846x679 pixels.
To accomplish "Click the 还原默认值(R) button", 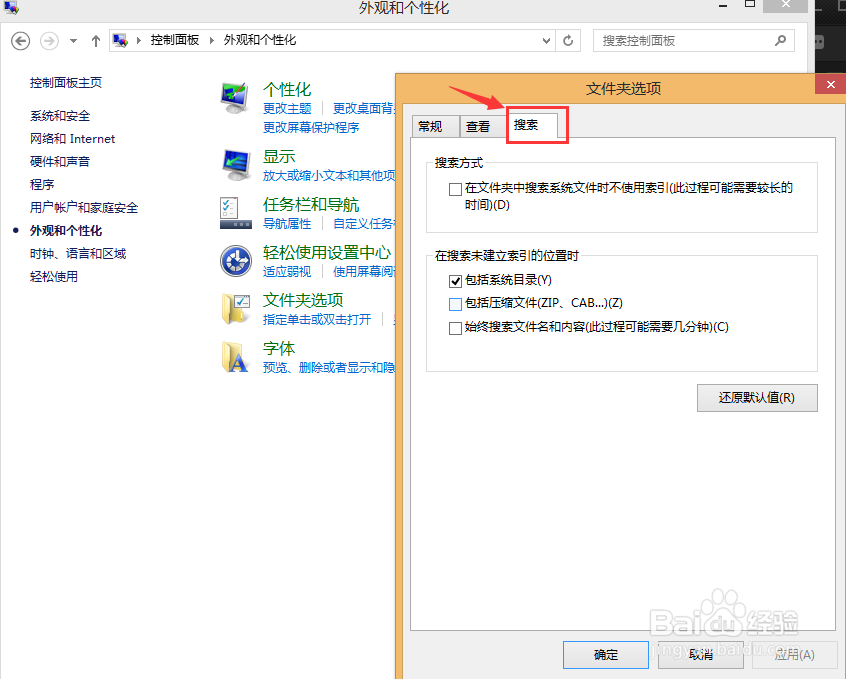I will [x=757, y=398].
